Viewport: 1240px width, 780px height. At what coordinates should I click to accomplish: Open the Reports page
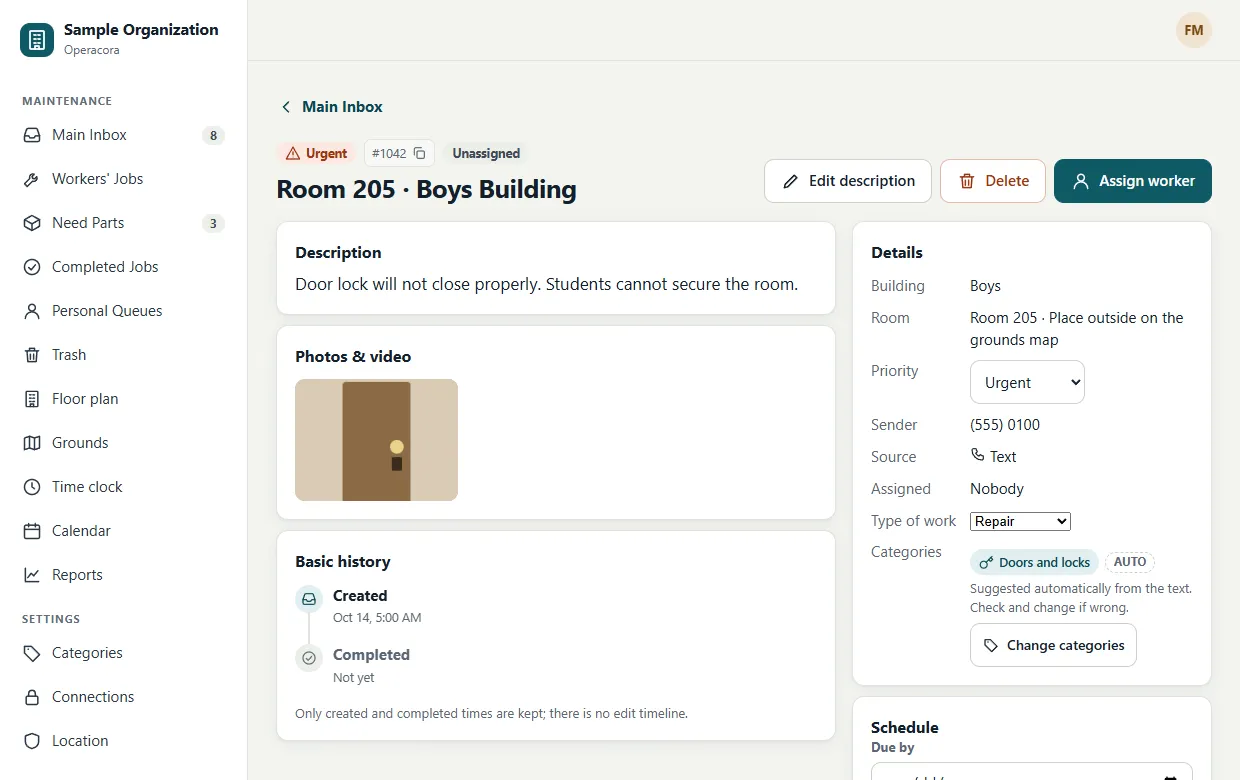124,575
